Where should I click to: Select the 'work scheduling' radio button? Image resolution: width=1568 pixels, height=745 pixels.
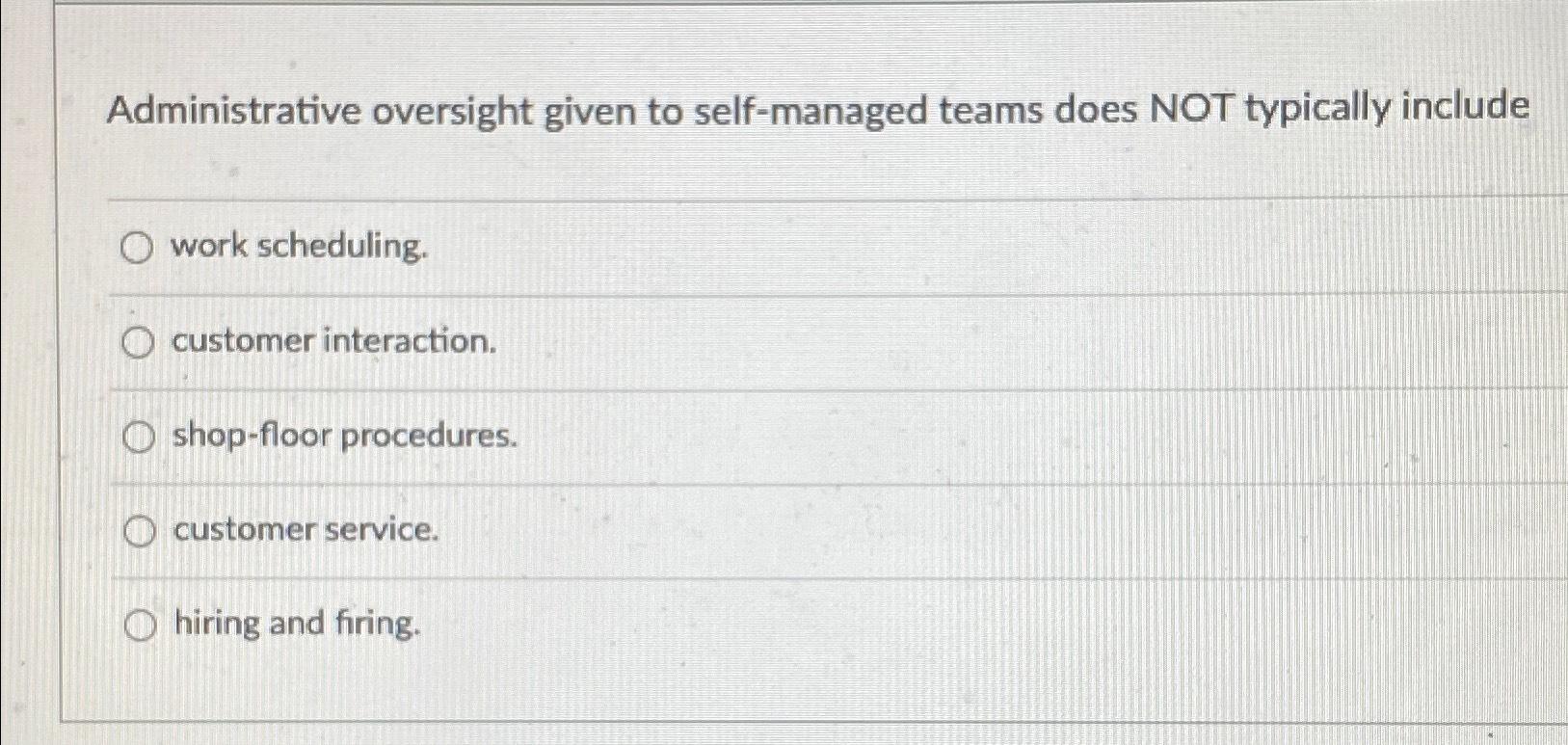pyautogui.click(x=139, y=249)
